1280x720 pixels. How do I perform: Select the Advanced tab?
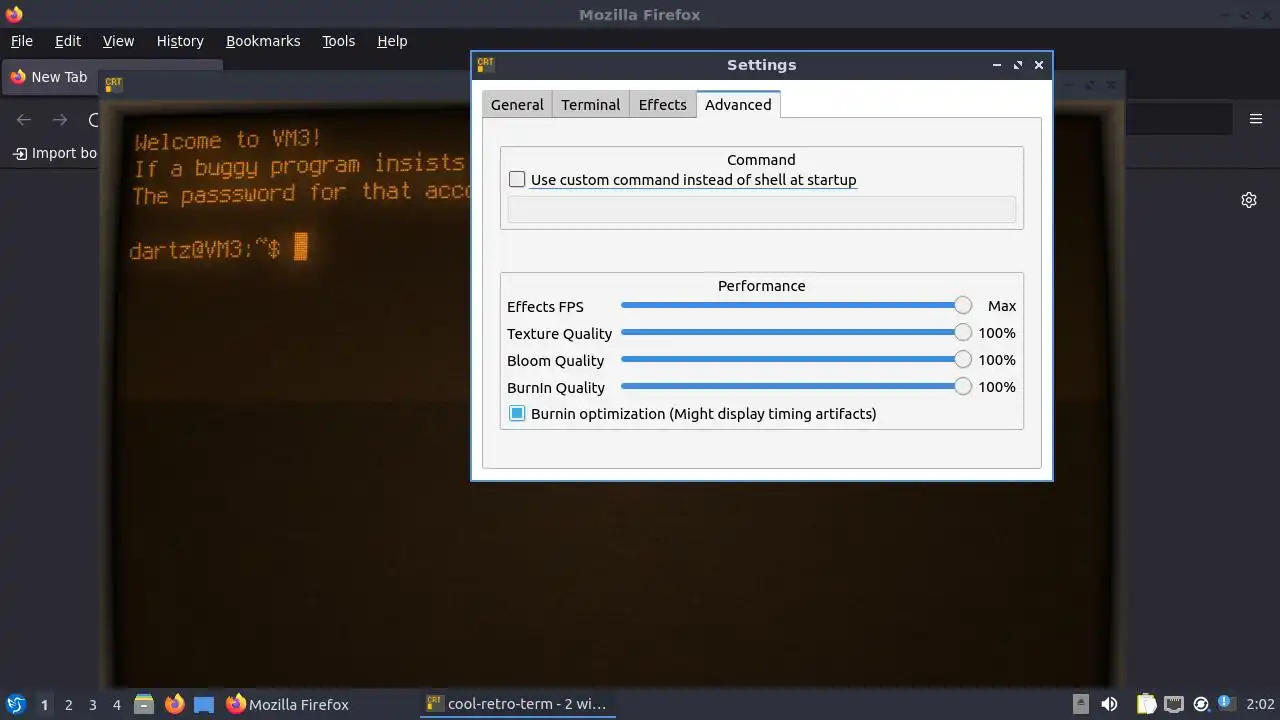(x=738, y=104)
